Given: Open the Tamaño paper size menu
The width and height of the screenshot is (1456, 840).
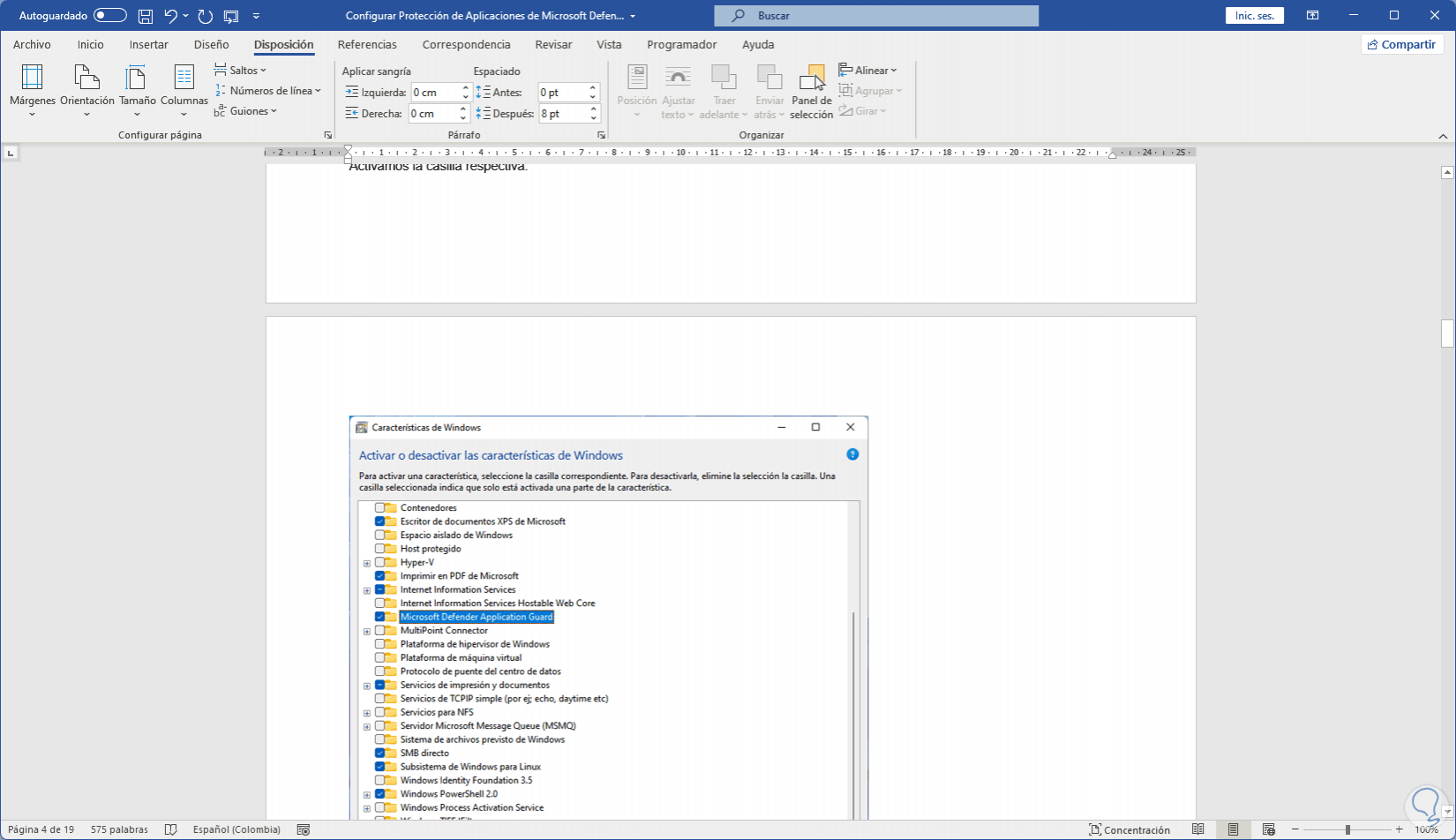Looking at the screenshot, I should coord(137,90).
